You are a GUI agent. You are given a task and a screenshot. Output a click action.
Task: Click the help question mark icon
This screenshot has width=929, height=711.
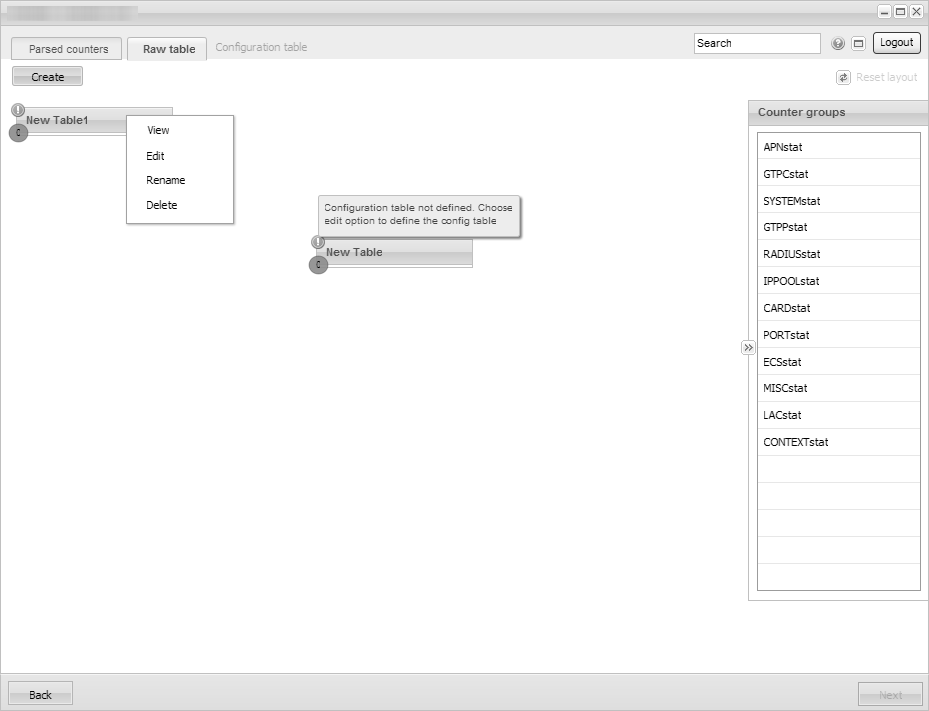(x=838, y=44)
